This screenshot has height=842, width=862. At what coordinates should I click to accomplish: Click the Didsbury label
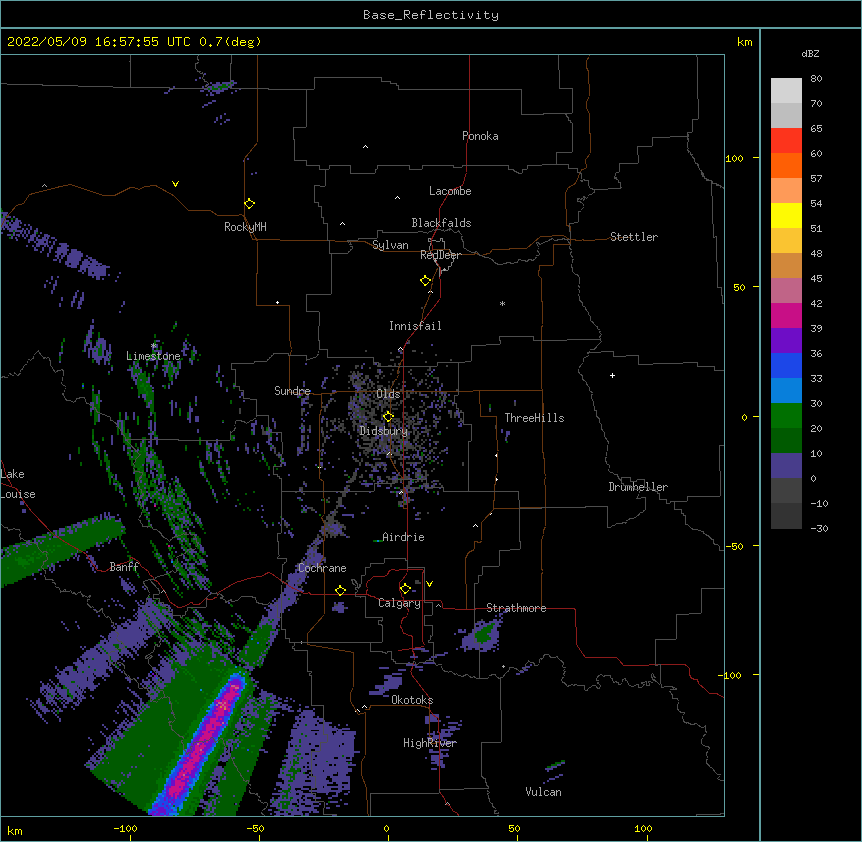(383, 431)
